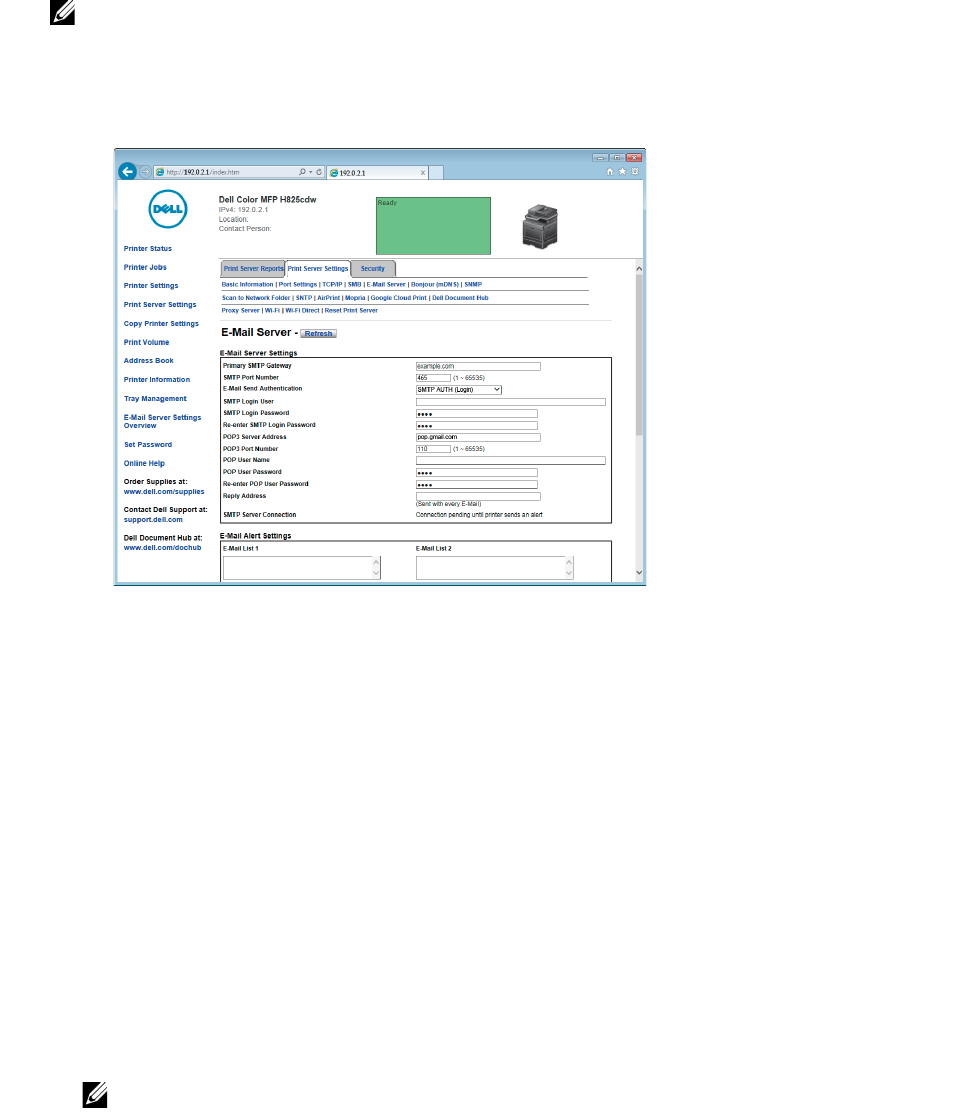Close the 192.0.2.1 browser tab
964x1117 pixels.
pos(423,173)
